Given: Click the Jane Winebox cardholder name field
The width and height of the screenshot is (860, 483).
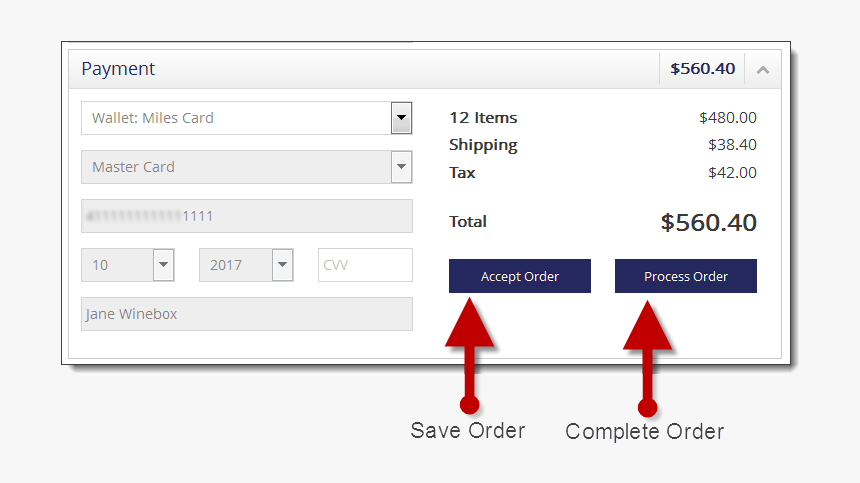Looking at the screenshot, I should point(246,314).
